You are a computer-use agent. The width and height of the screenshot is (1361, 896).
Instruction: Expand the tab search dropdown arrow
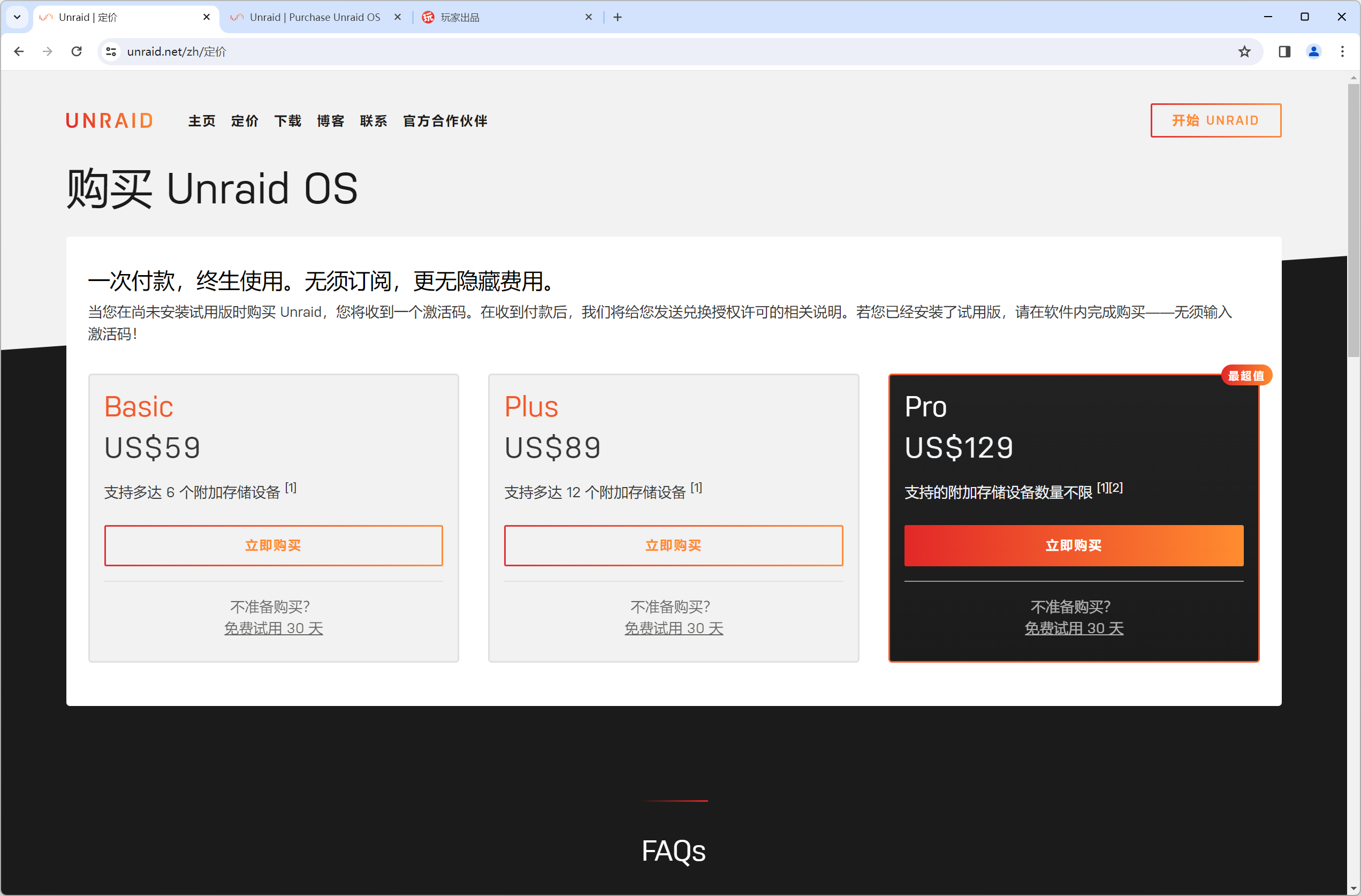(17, 17)
